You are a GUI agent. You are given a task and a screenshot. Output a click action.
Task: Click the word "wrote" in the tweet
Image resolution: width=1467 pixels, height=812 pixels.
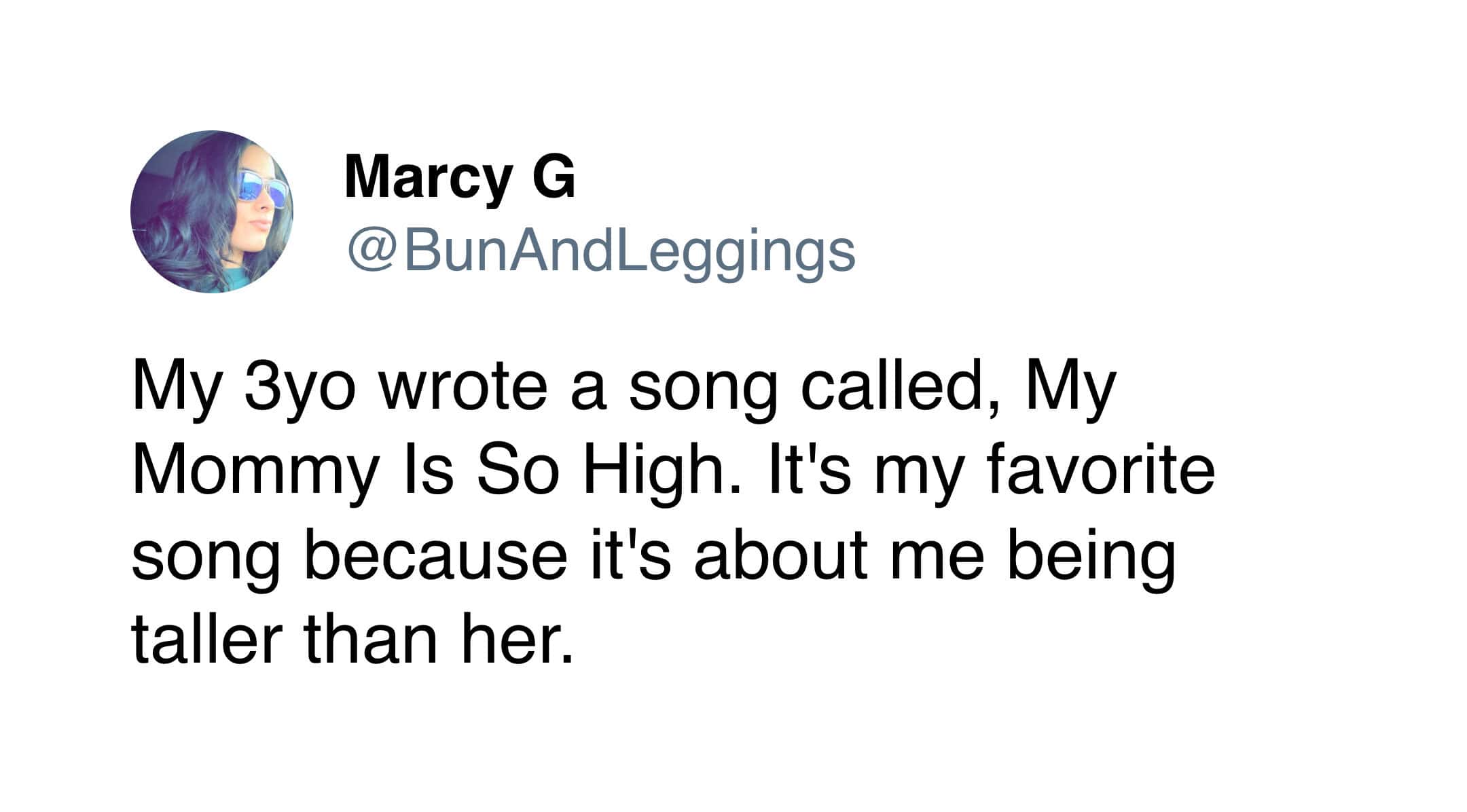point(464,388)
